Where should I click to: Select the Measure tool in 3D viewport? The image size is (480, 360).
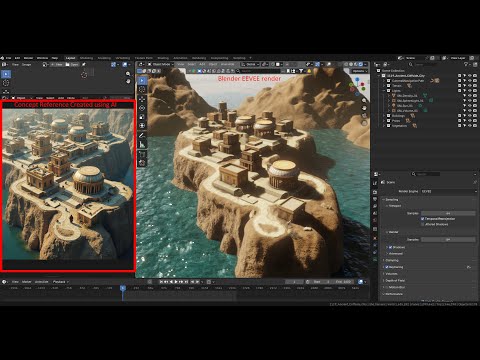(x=142, y=144)
